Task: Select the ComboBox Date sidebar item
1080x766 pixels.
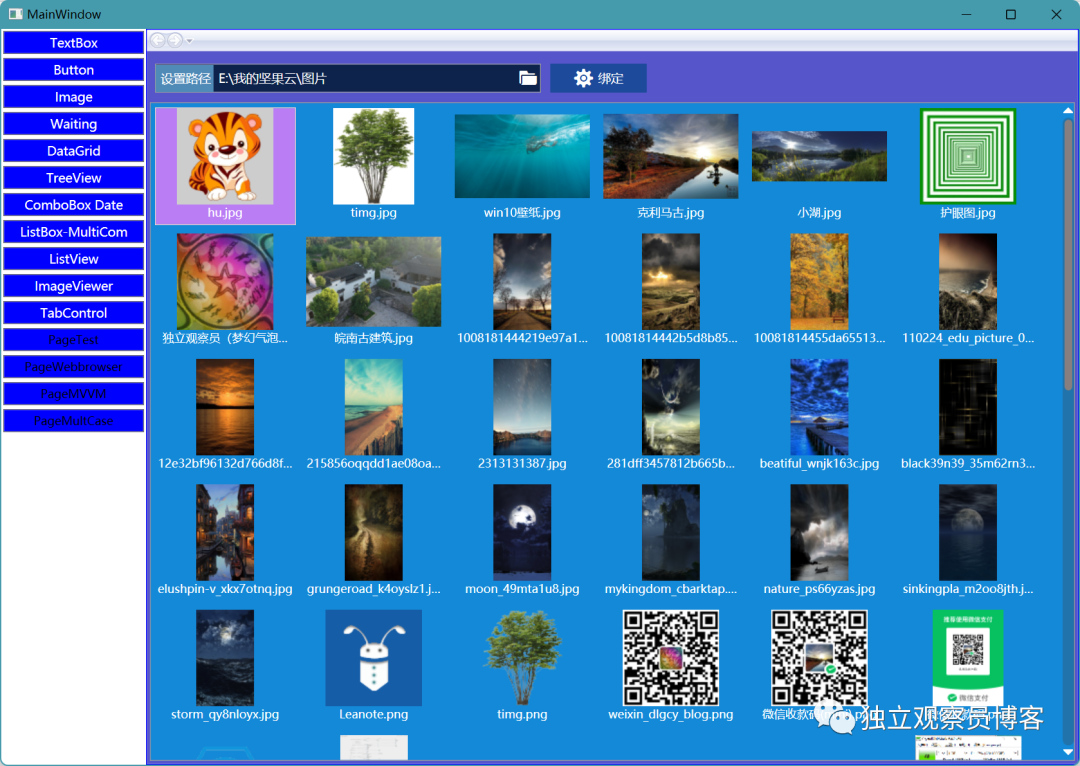Action: tap(74, 205)
